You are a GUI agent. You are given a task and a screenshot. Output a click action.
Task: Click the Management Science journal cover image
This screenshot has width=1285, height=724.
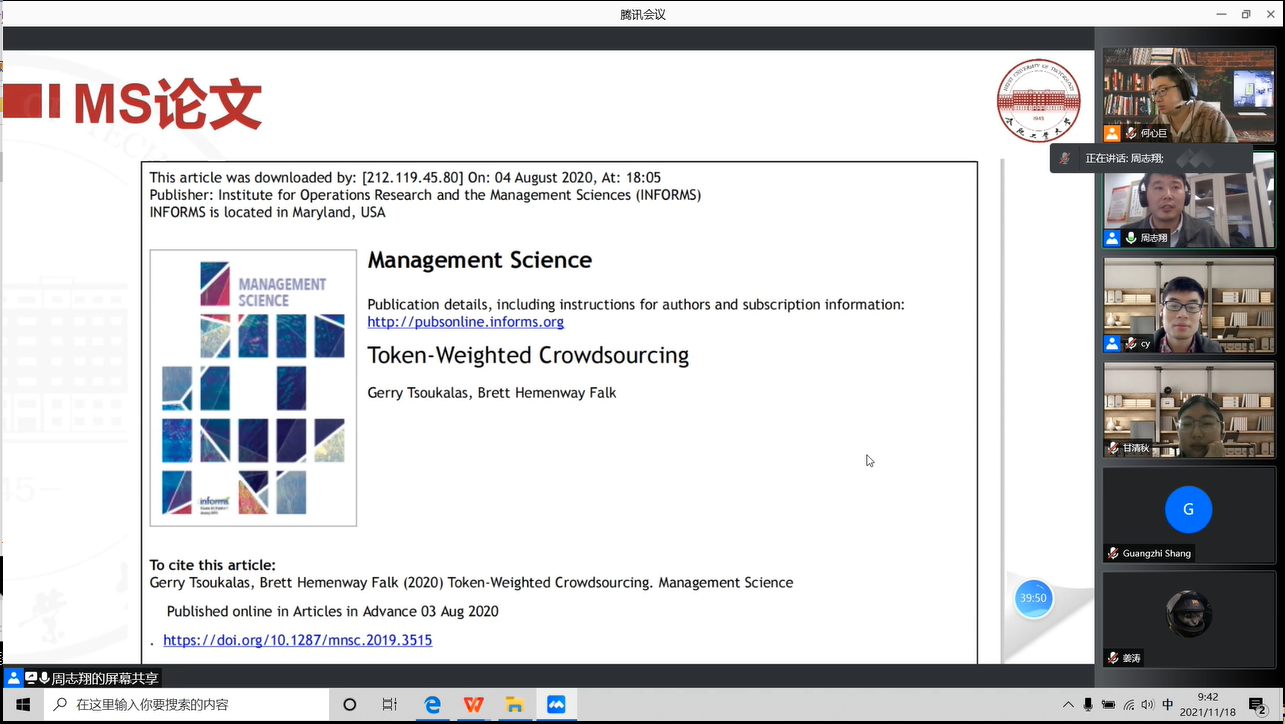[253, 388]
